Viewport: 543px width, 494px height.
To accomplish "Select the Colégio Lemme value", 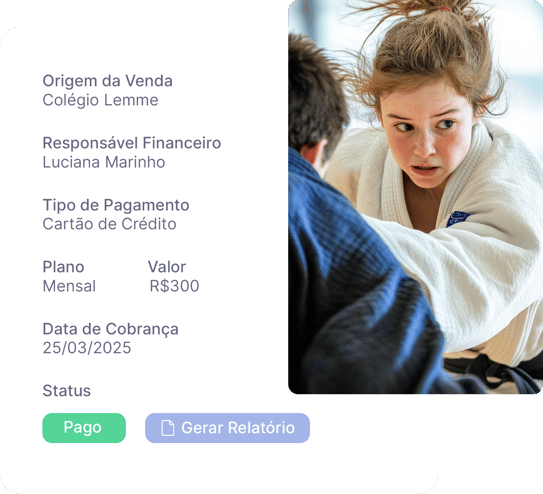I will coord(100,100).
